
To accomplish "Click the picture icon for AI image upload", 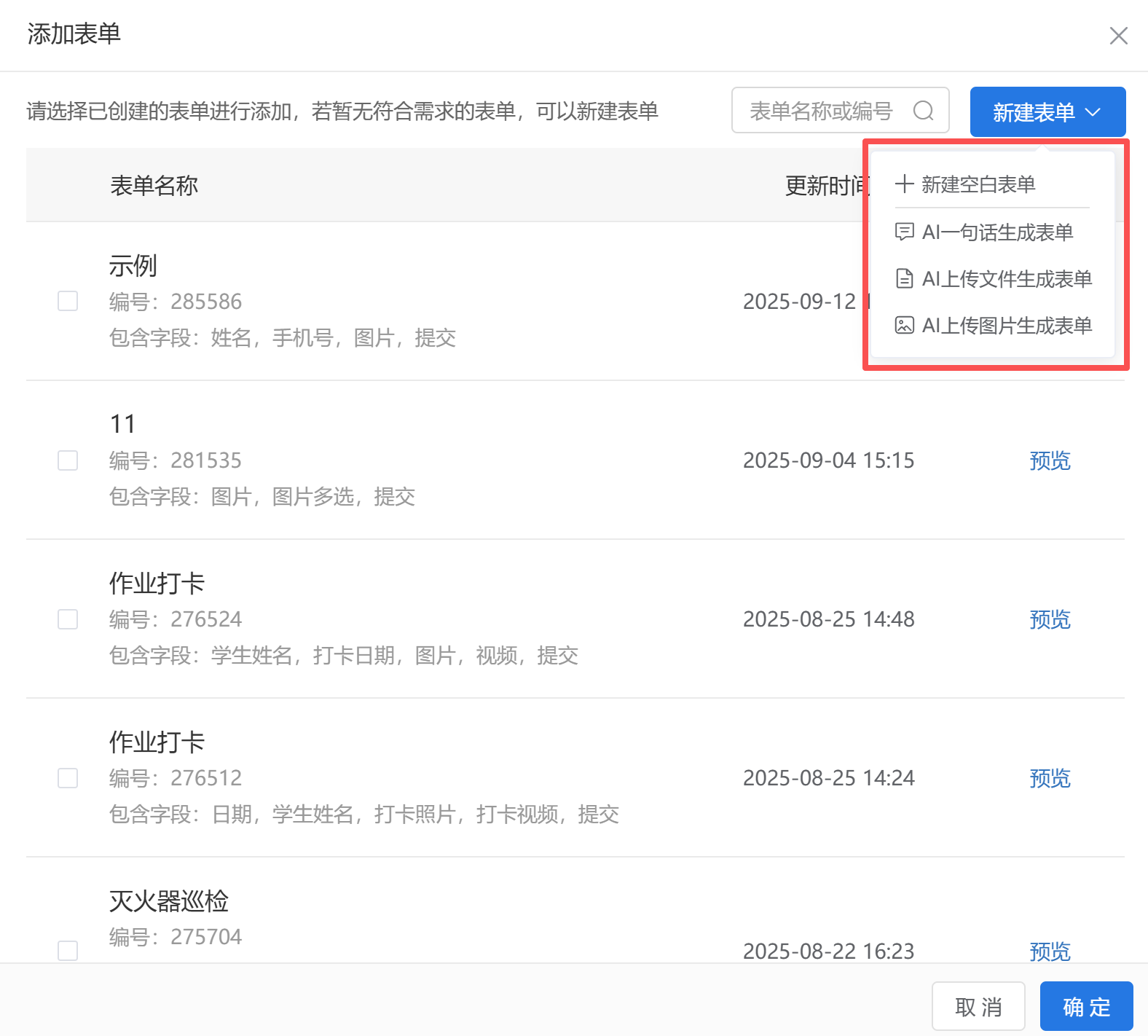I will [904, 326].
